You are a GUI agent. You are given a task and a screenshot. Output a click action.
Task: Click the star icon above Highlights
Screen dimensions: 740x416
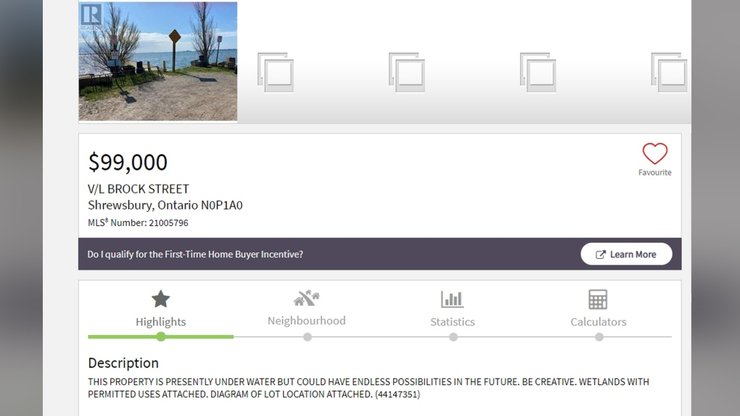coord(160,298)
